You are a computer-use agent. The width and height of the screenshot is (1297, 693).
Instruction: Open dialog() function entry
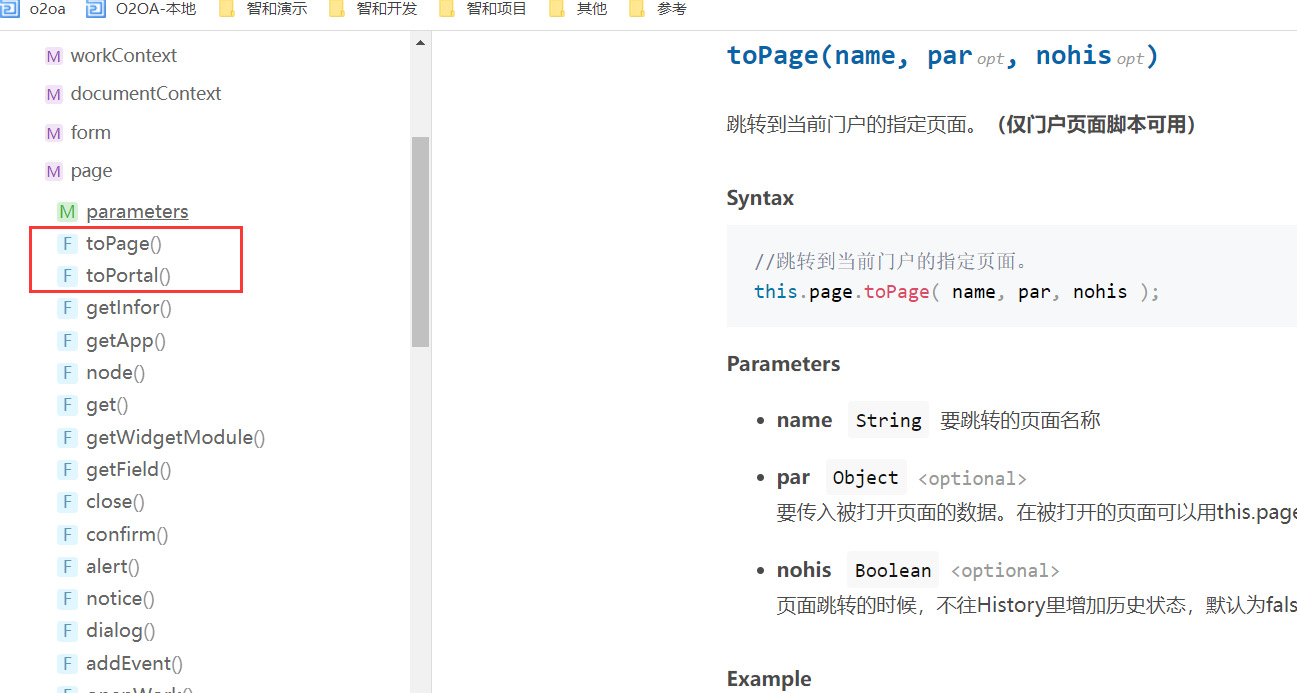121,630
